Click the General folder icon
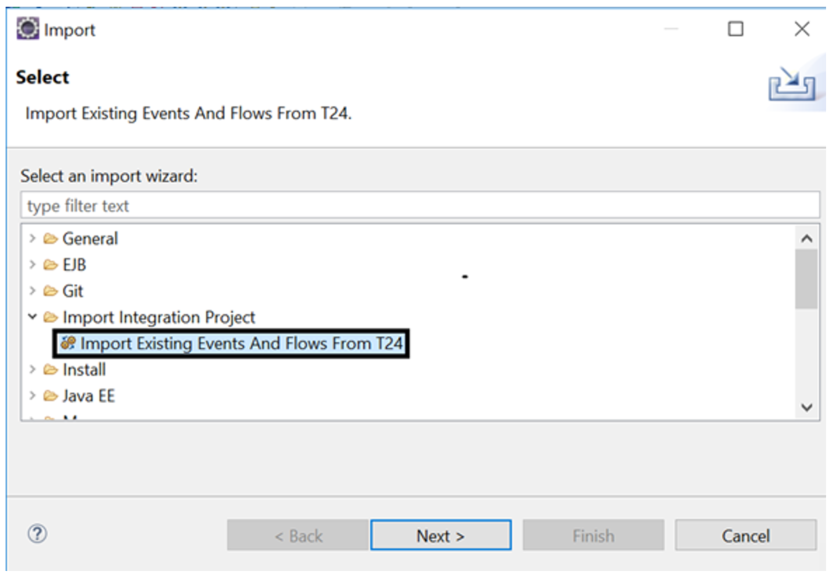This screenshot has width=831, height=577. [x=50, y=239]
